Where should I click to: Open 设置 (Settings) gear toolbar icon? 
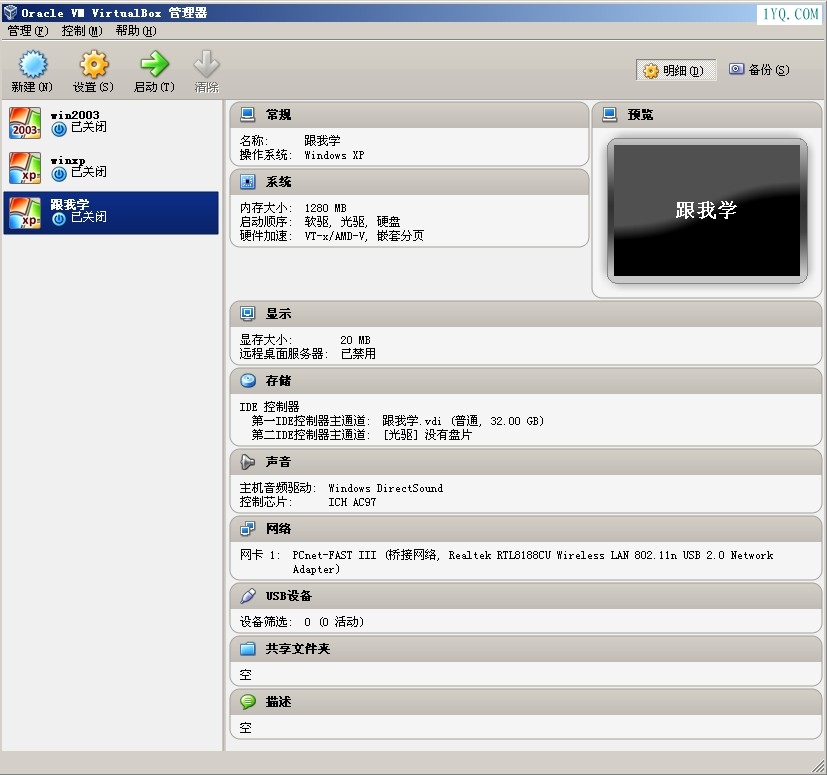(x=93, y=64)
